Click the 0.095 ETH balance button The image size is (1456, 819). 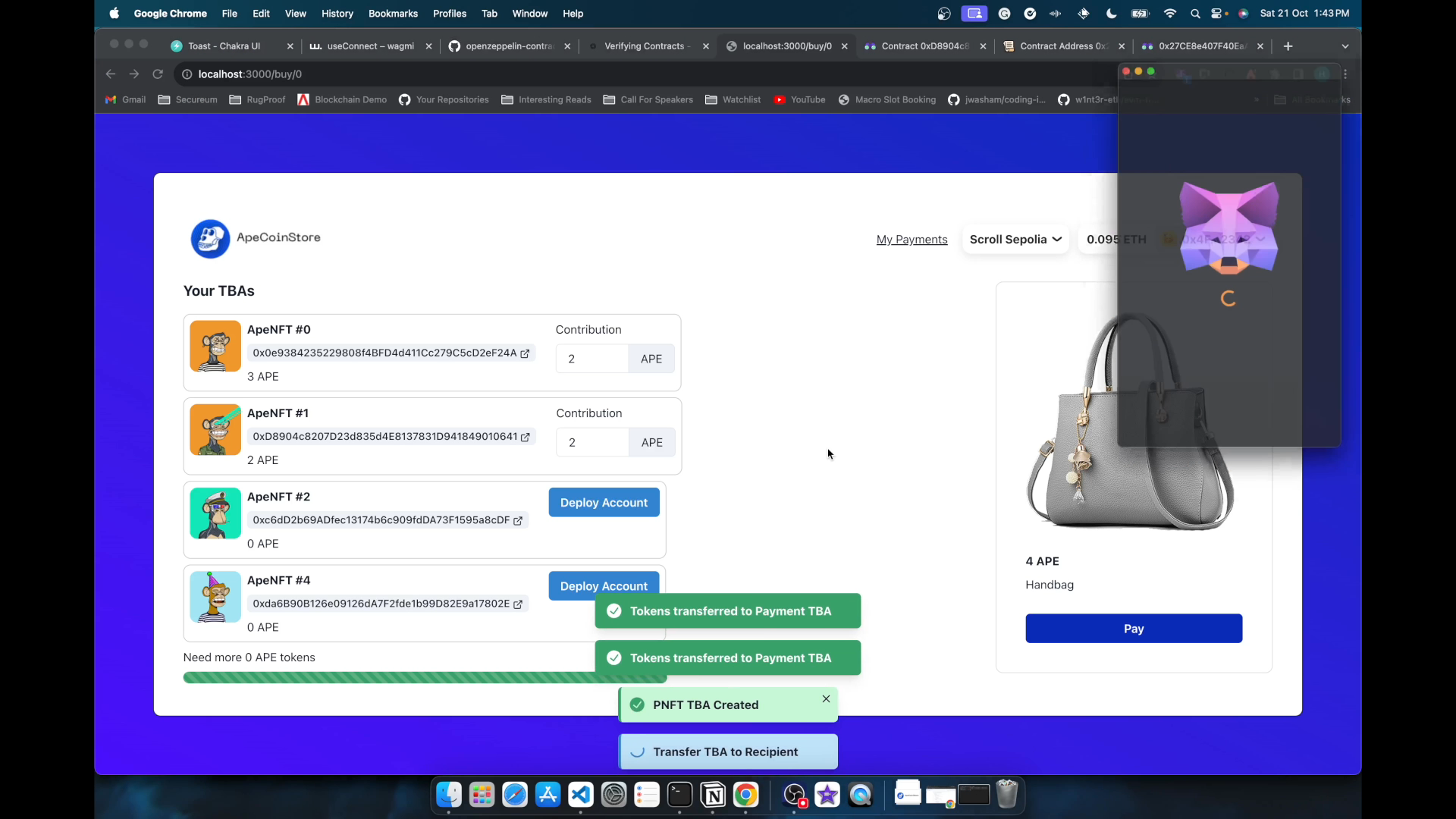coord(1116,240)
